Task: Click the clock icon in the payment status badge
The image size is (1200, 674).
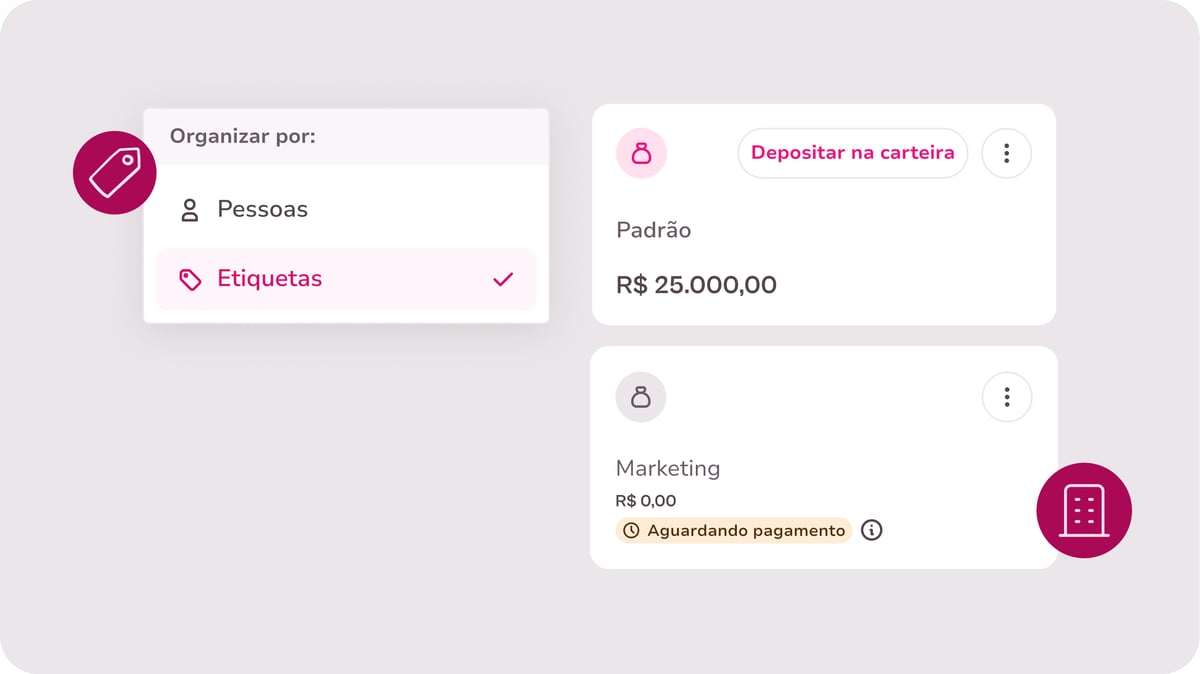Action: pos(631,531)
